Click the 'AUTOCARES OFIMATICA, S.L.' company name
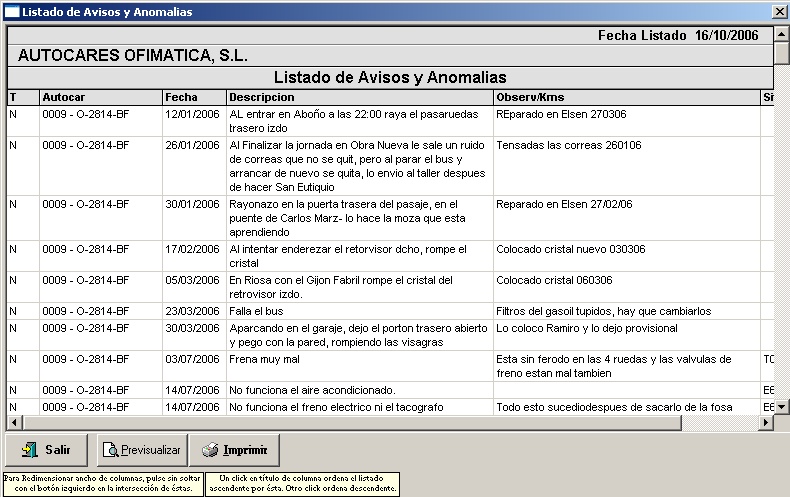The height and width of the screenshot is (497, 790). [133, 55]
